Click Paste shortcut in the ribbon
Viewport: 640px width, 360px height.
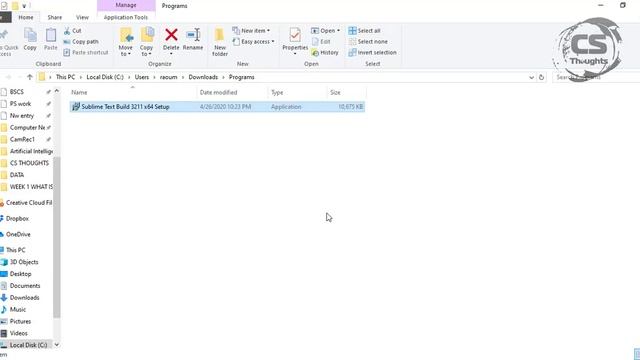(86, 53)
